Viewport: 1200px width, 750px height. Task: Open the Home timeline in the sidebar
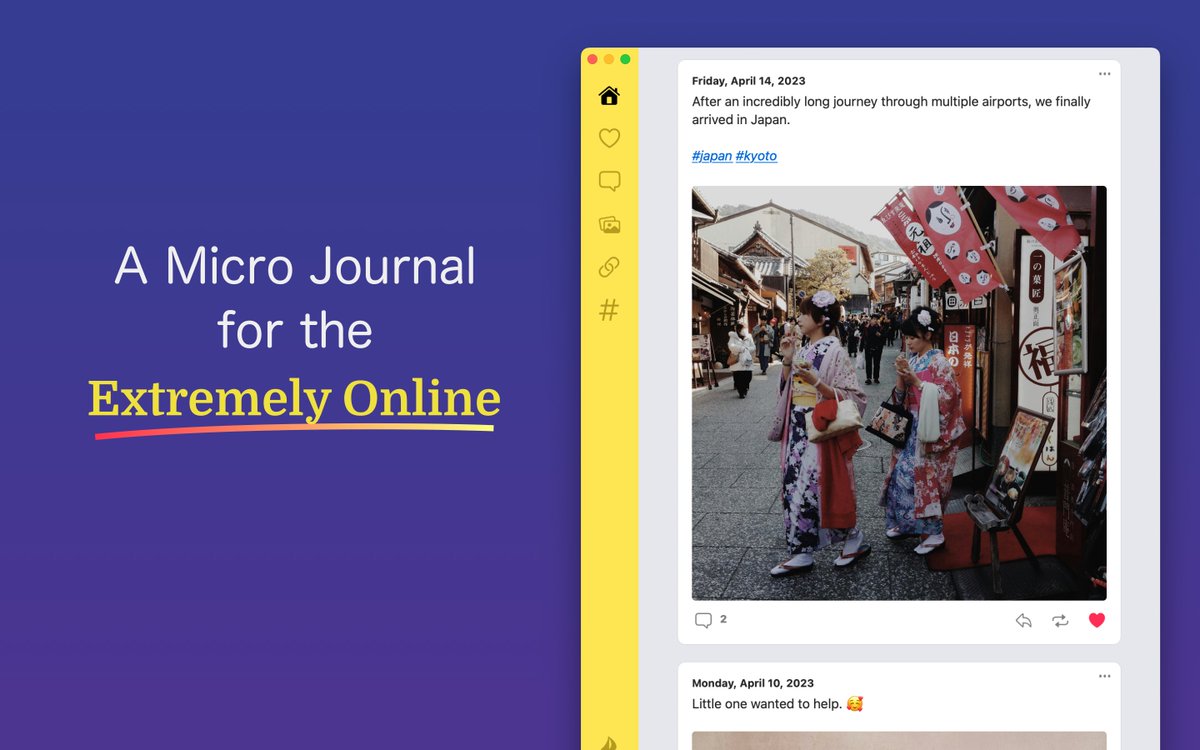tap(609, 96)
